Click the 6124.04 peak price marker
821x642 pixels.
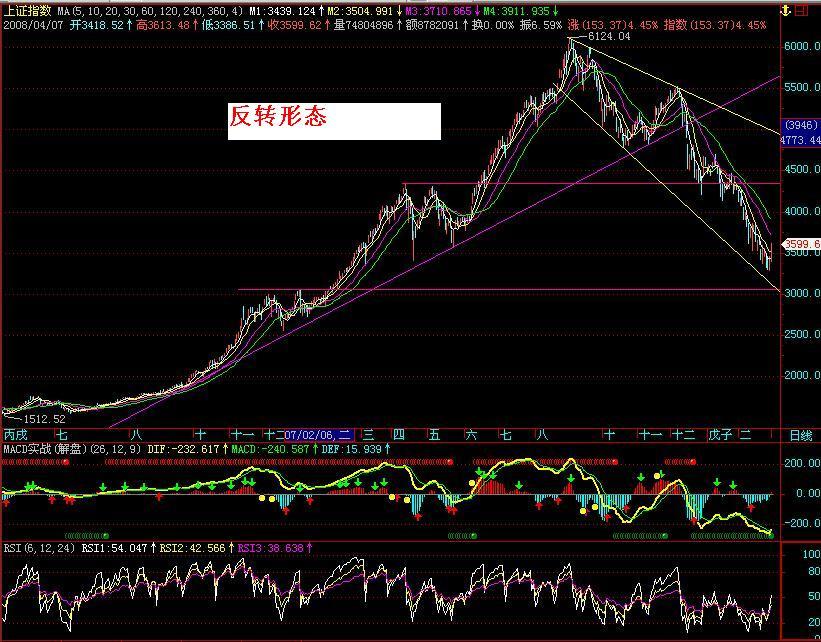[x=609, y=36]
